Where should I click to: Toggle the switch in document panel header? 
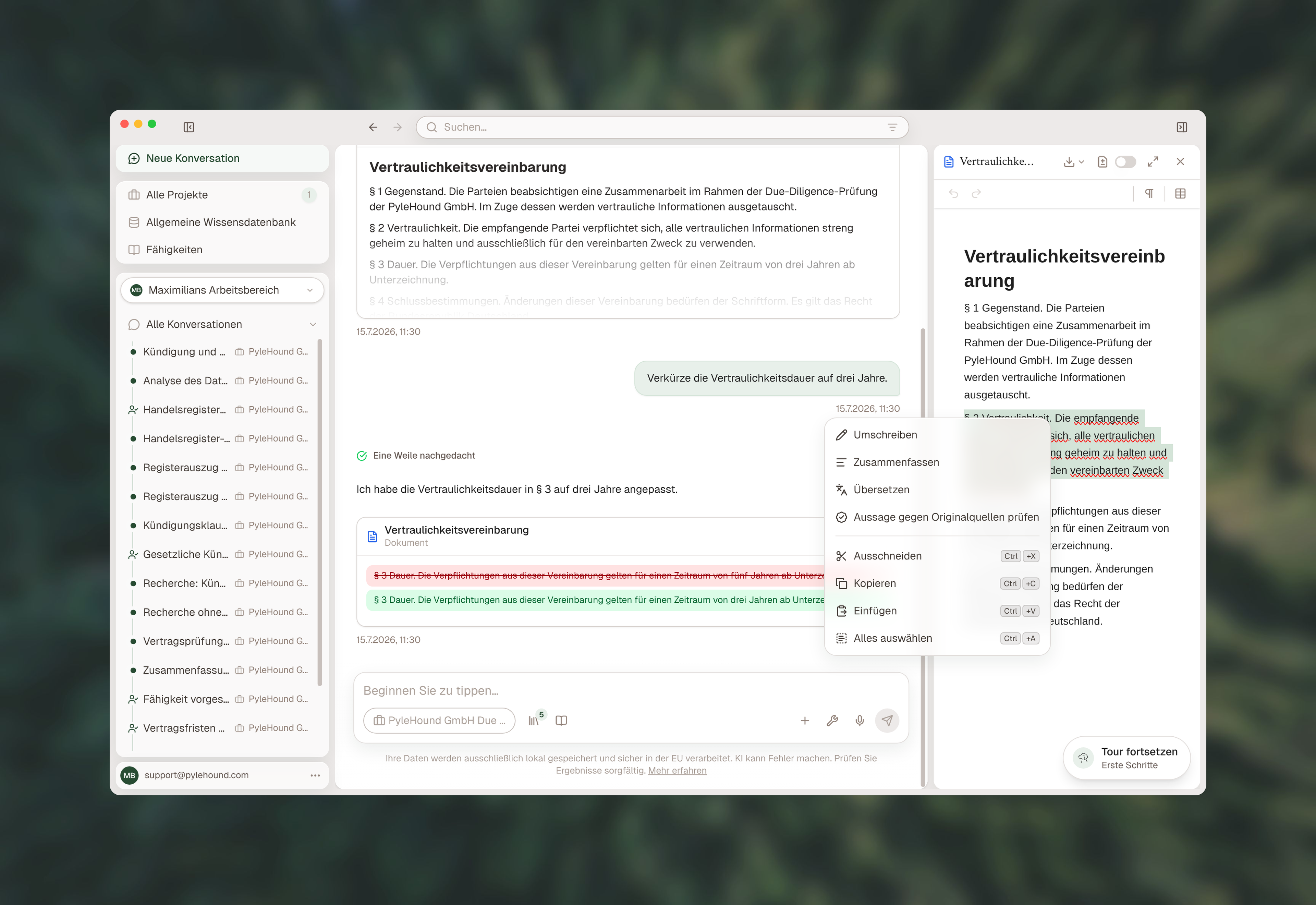point(1125,161)
